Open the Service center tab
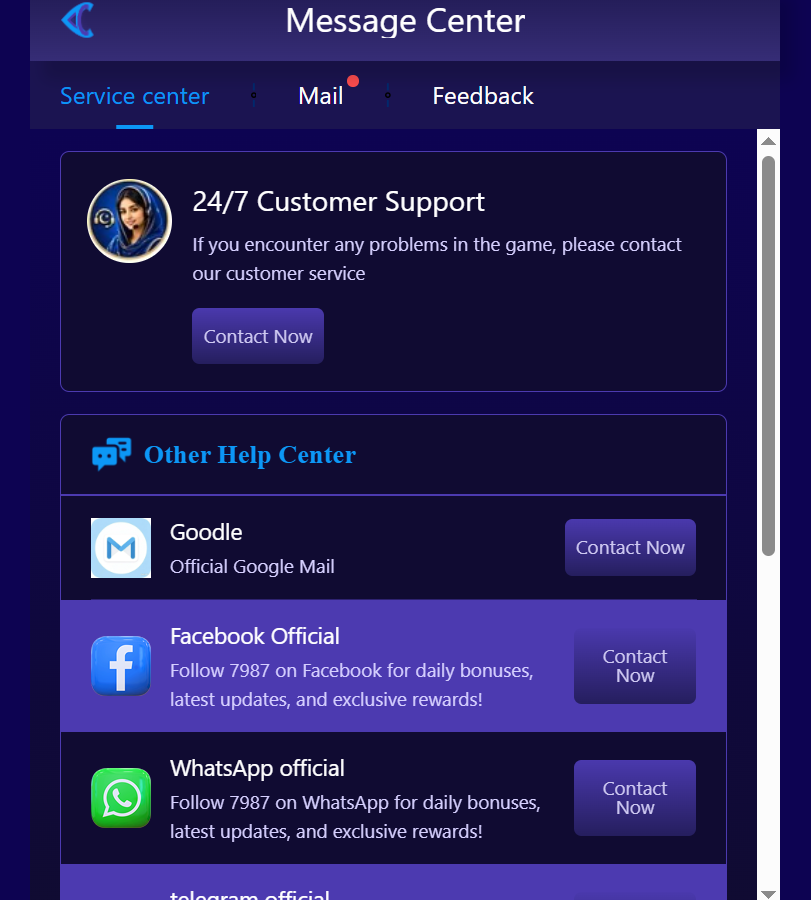Screen dimensions: 811x900 134,96
